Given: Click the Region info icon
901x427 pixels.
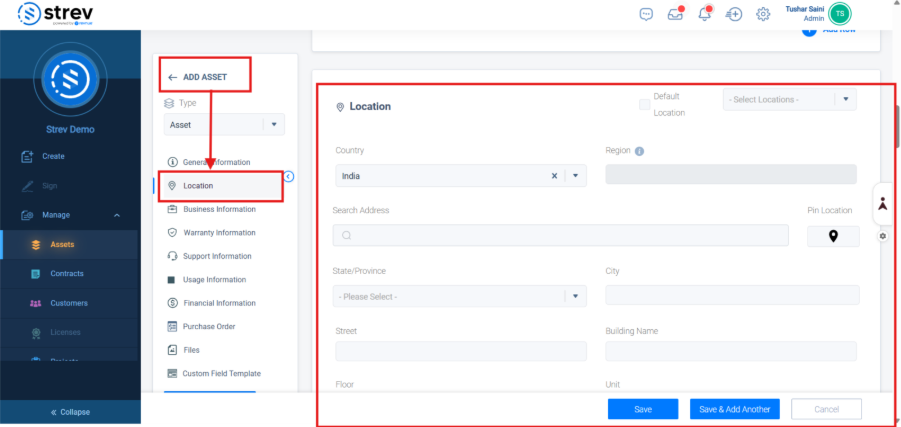Looking at the screenshot, I should pyautogui.click(x=639, y=152).
